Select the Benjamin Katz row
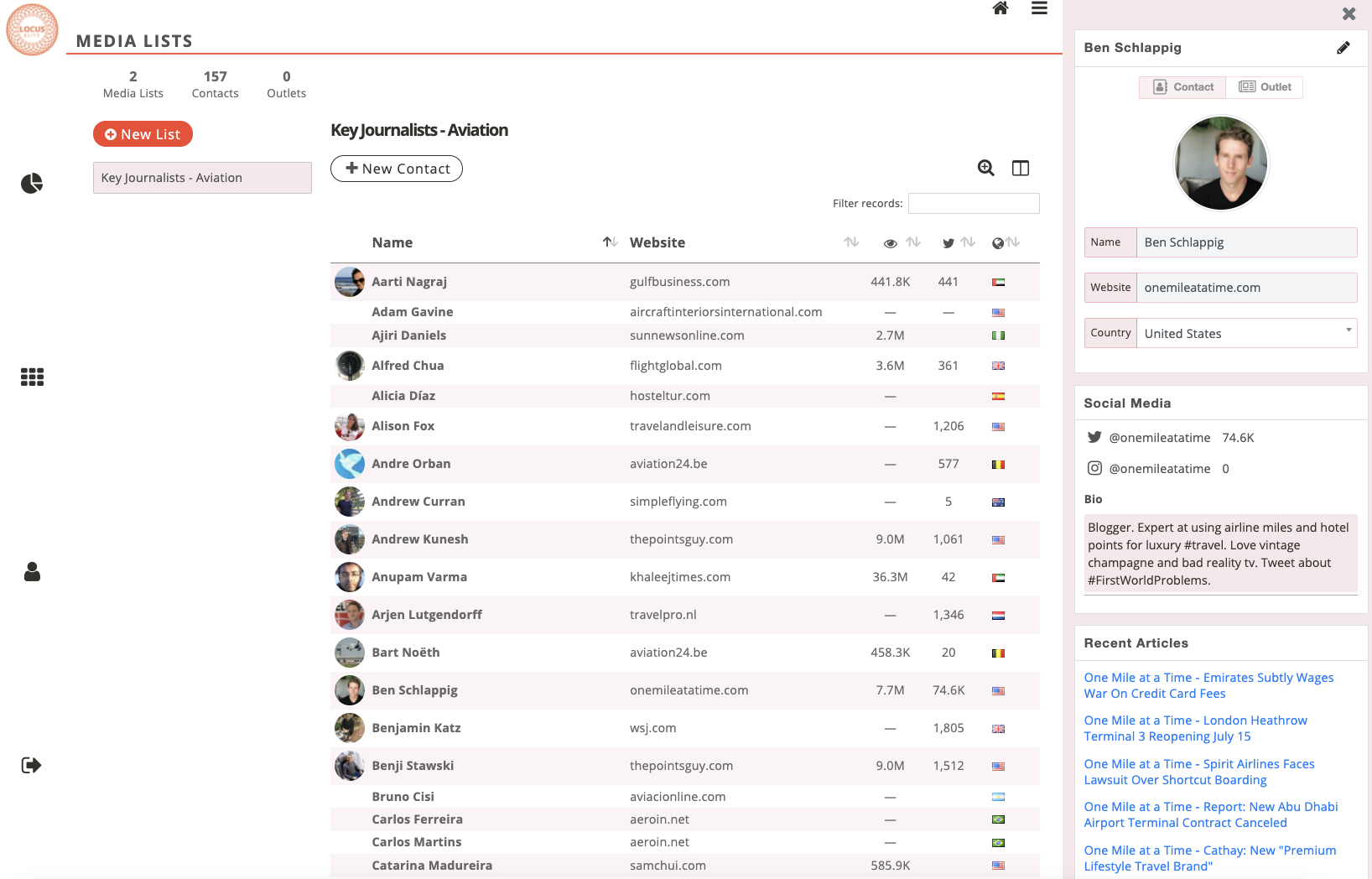The width and height of the screenshot is (1372, 879). (x=685, y=728)
